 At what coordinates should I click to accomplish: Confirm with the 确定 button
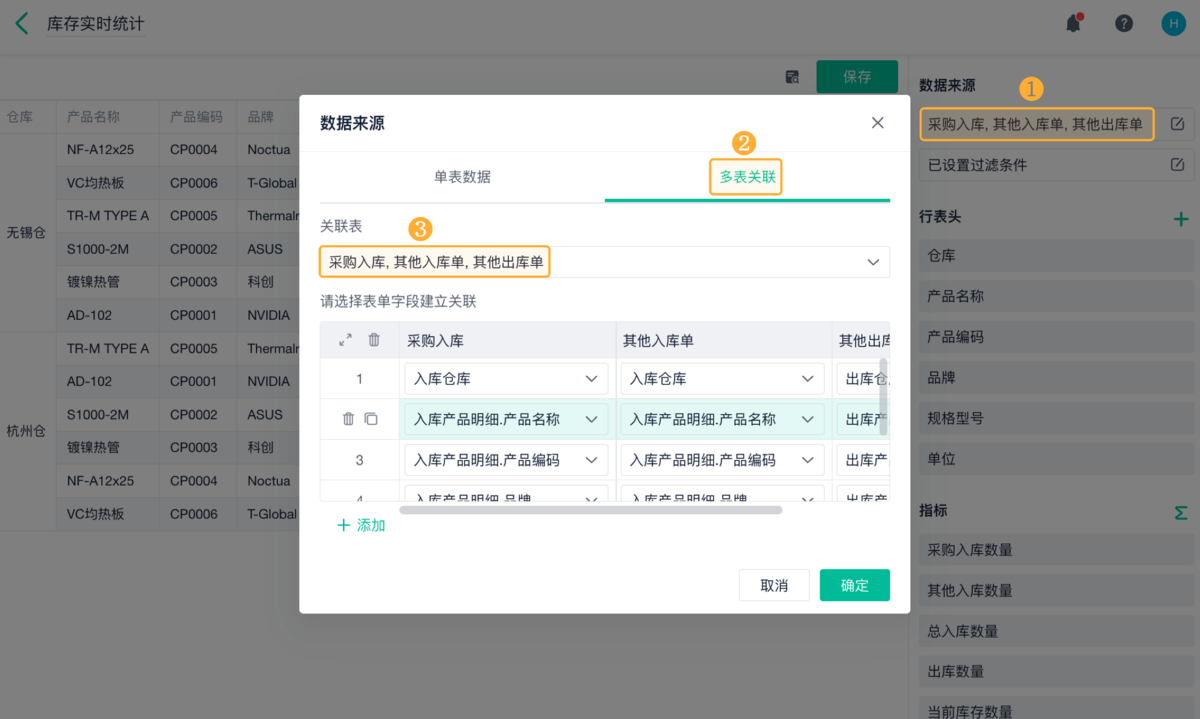pos(855,585)
